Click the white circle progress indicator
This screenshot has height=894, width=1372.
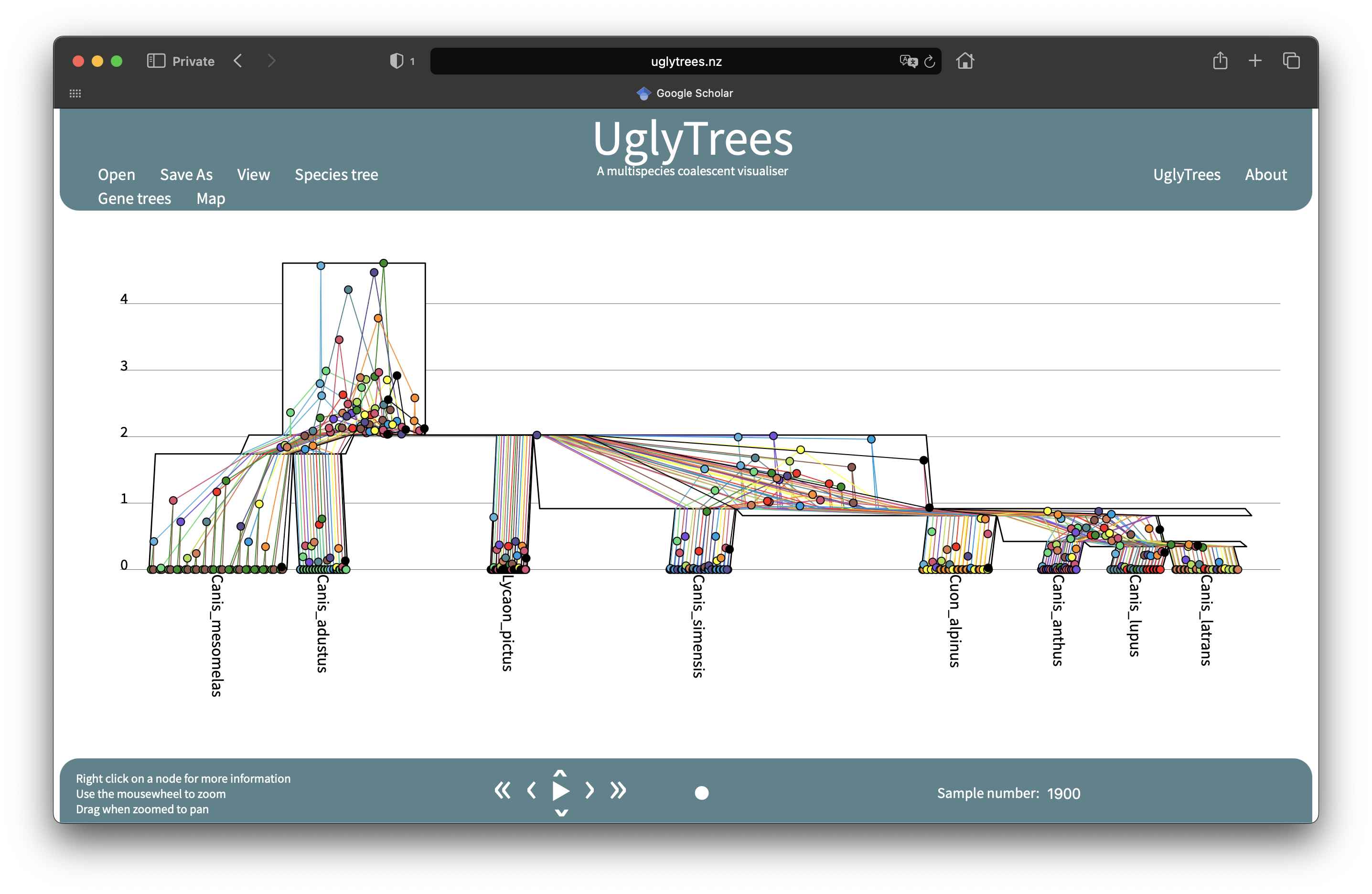(702, 793)
